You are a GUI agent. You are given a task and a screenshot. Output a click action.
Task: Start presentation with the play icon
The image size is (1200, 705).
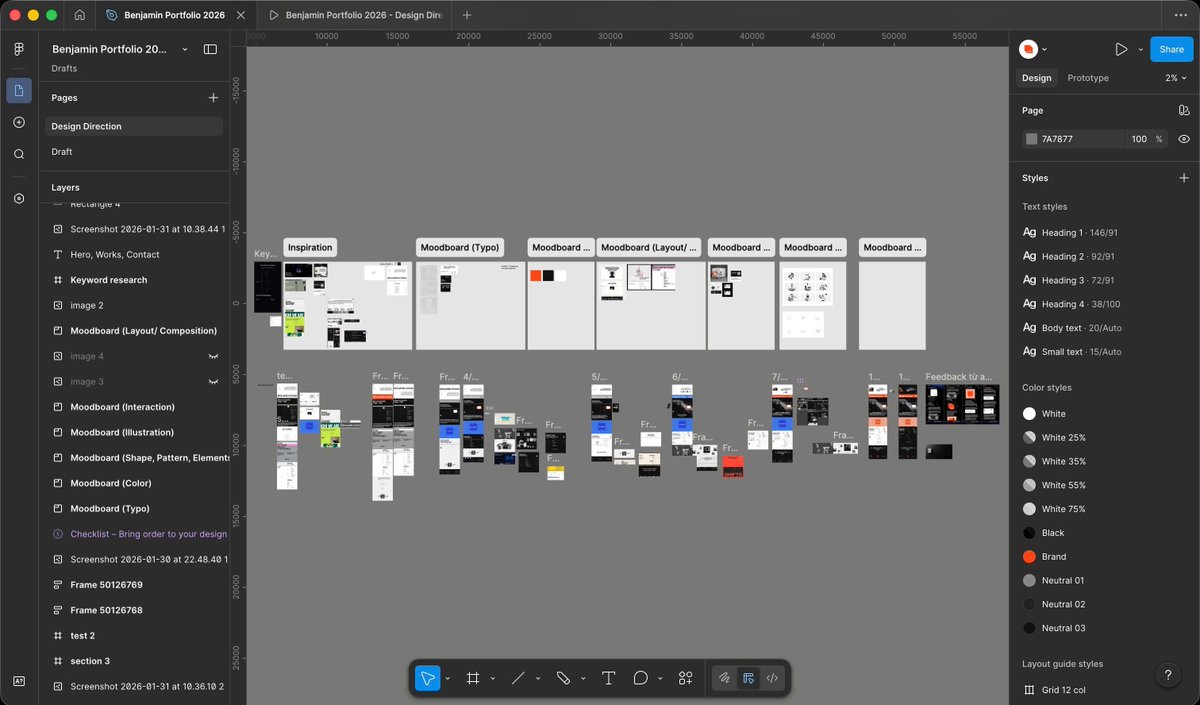(1121, 49)
